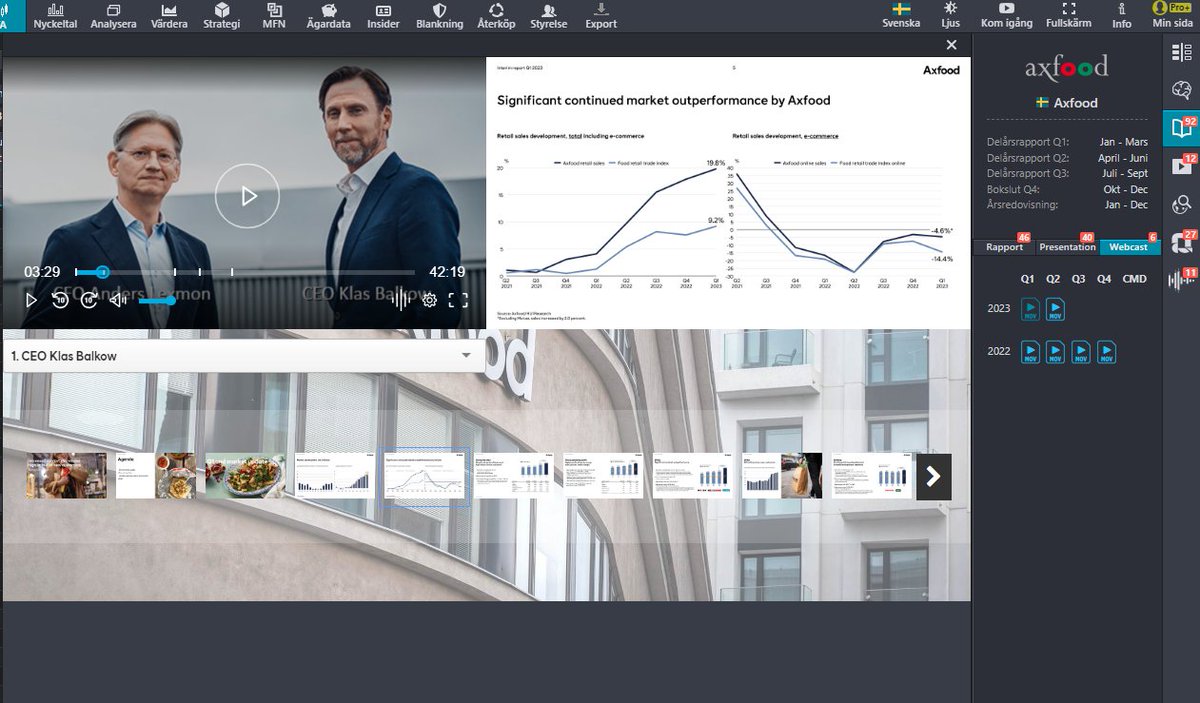Click the 42:19 duration text

tap(447, 272)
